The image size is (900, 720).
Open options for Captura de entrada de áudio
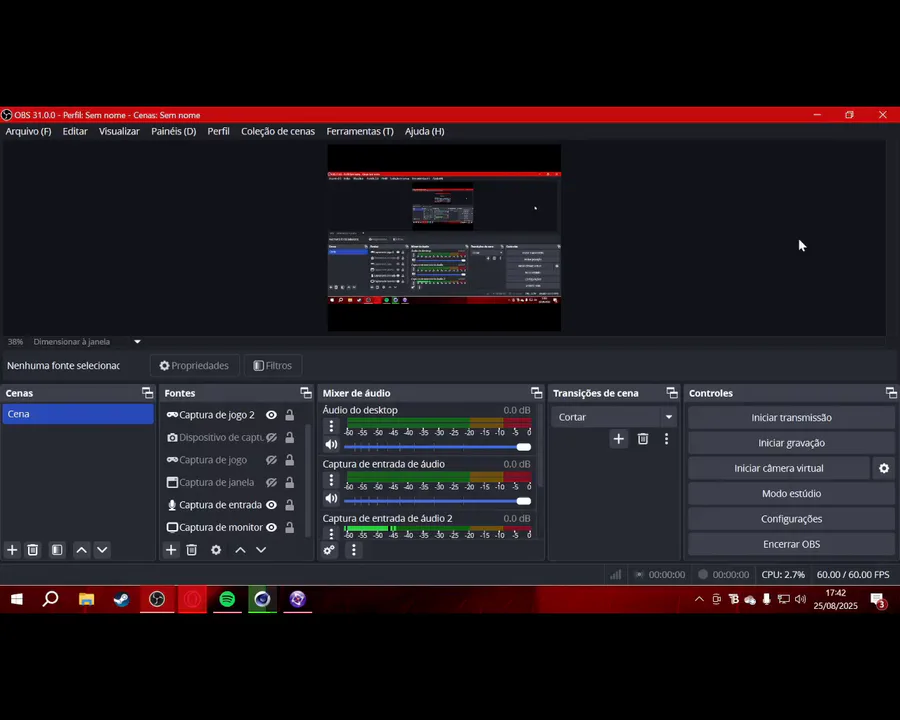pyautogui.click(x=331, y=480)
